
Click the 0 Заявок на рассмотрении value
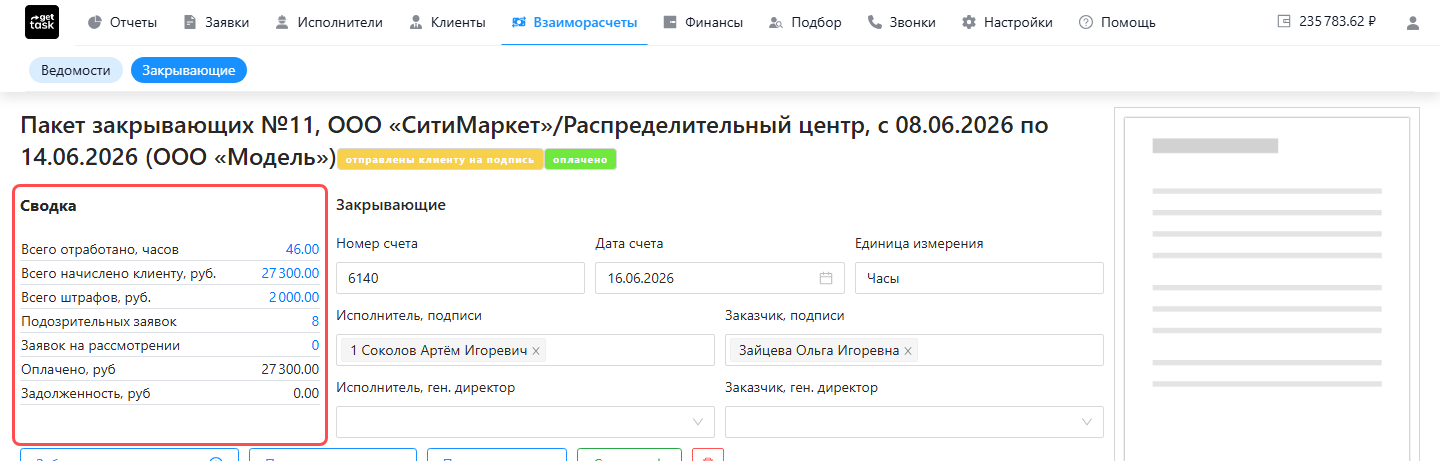[x=315, y=345]
